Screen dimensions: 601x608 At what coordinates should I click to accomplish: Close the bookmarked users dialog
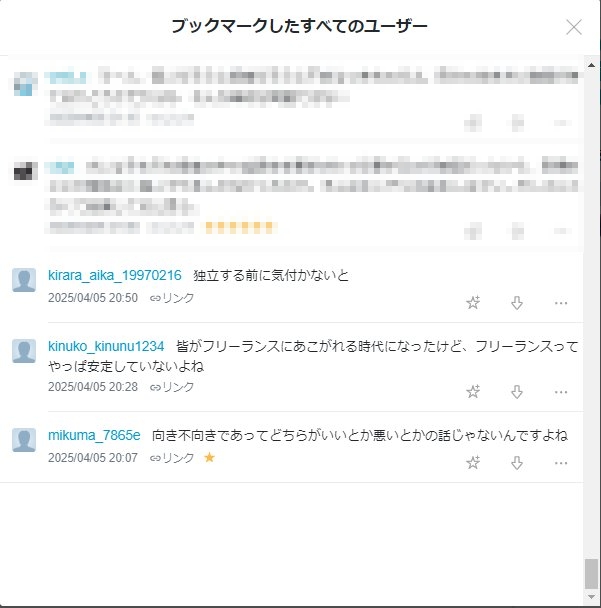(574, 27)
